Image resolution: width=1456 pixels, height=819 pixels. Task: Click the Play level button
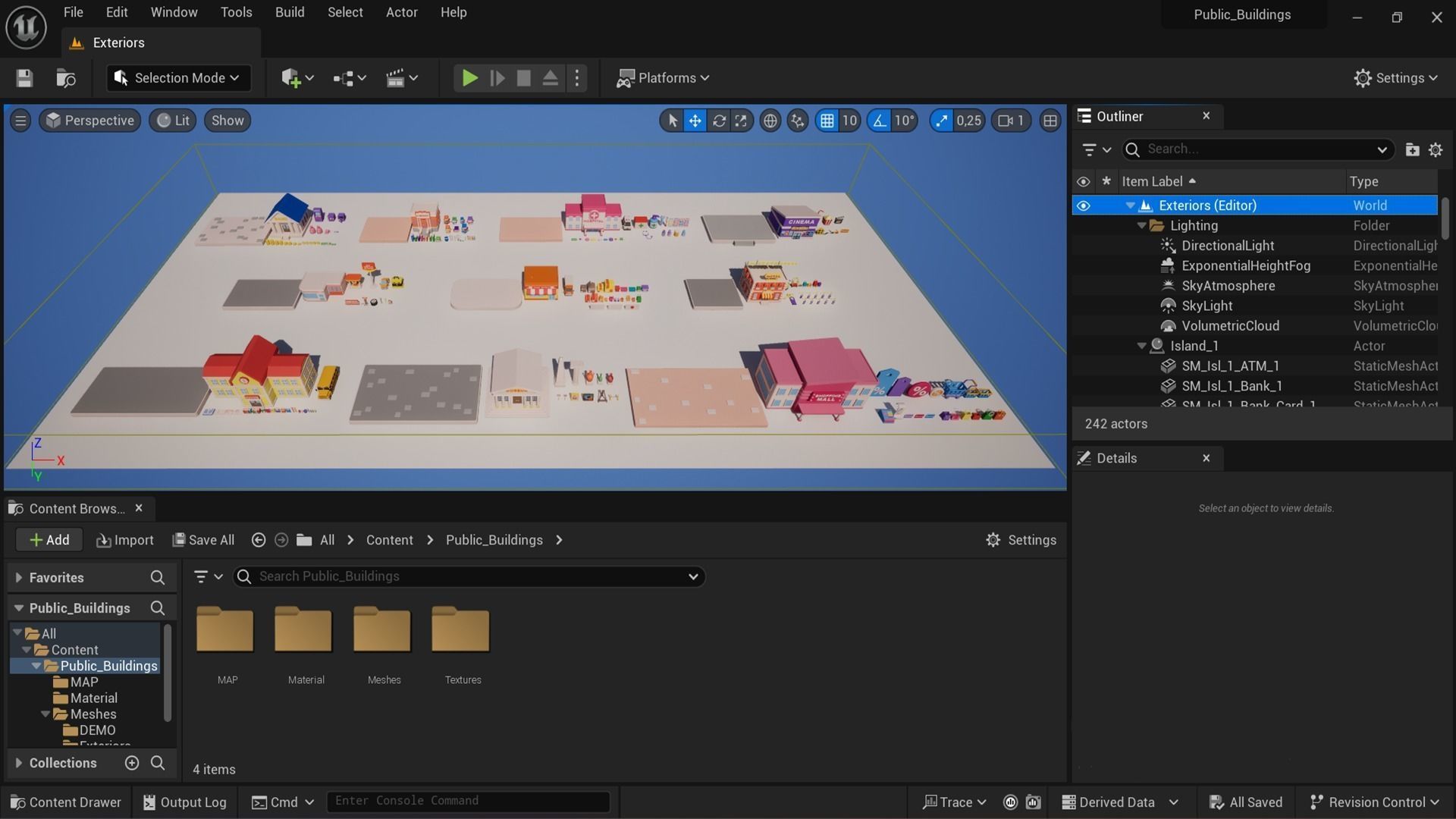(469, 78)
